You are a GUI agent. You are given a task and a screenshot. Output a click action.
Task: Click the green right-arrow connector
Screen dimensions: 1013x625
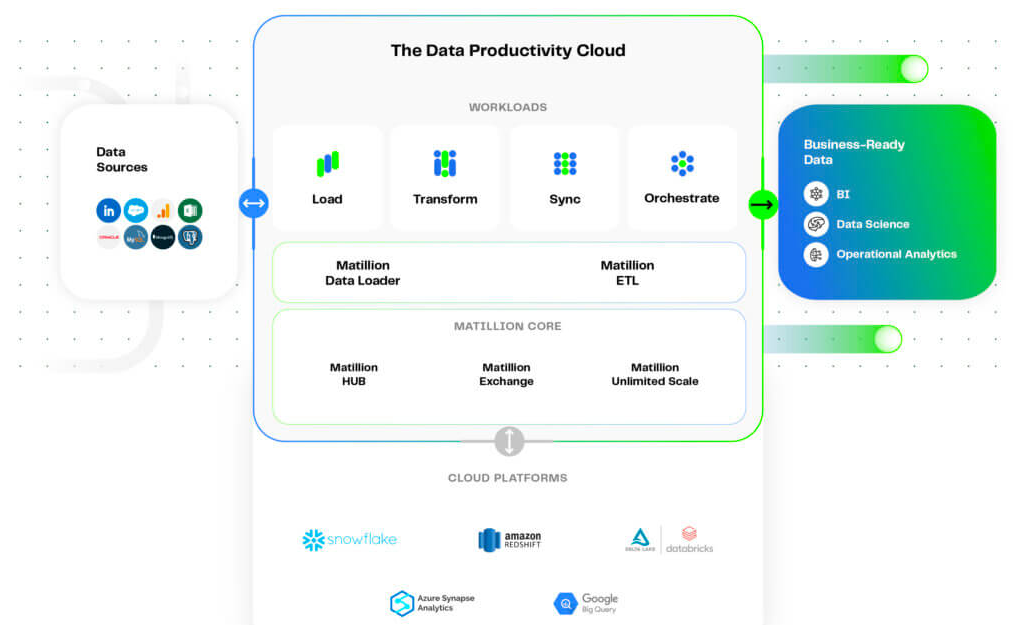[763, 204]
